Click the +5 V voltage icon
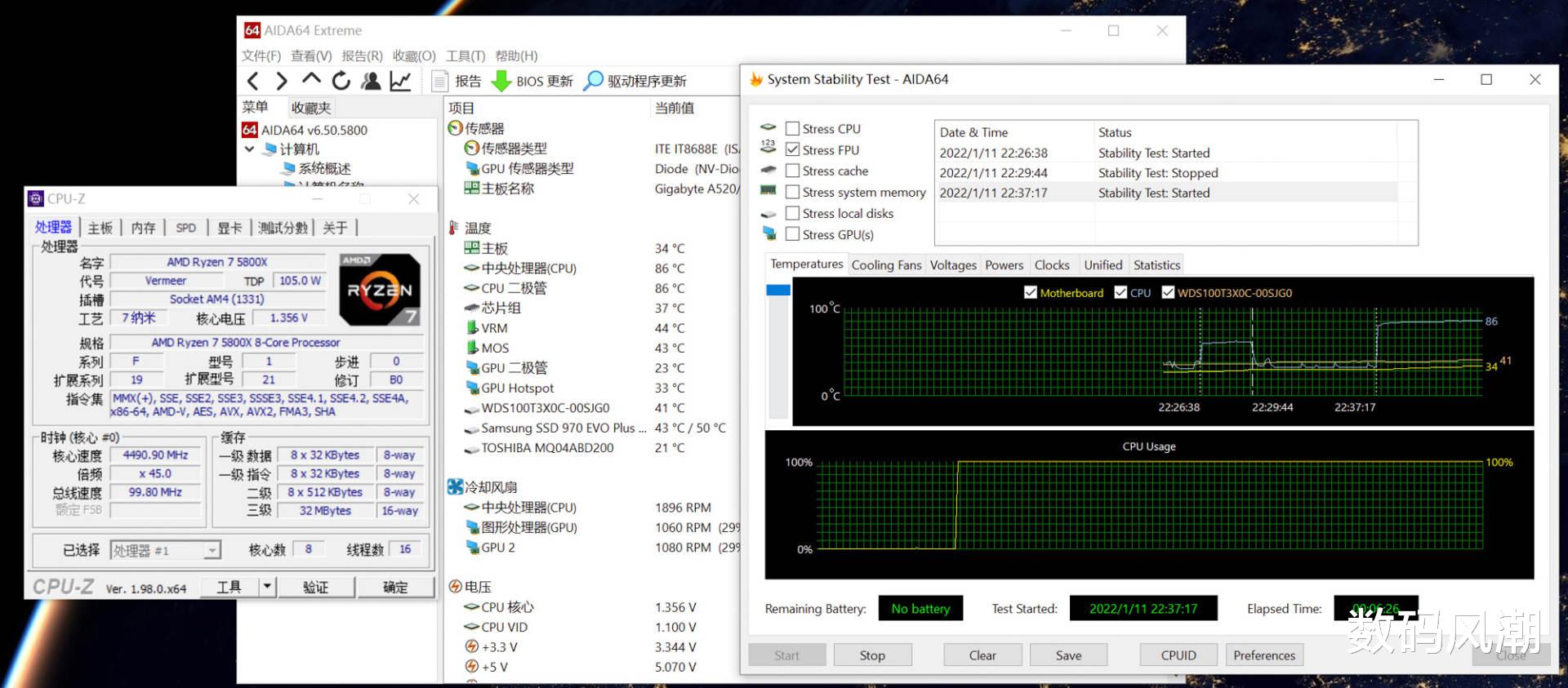Image resolution: width=1568 pixels, height=688 pixels. point(471,667)
